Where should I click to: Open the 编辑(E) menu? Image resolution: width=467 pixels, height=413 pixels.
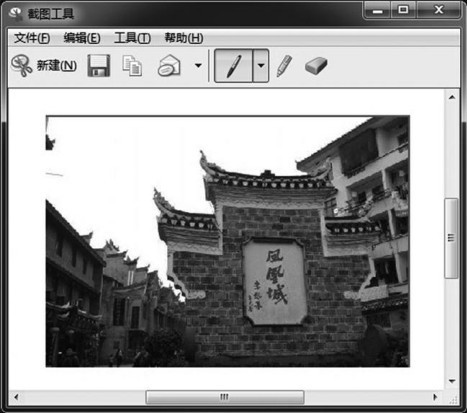82,38
